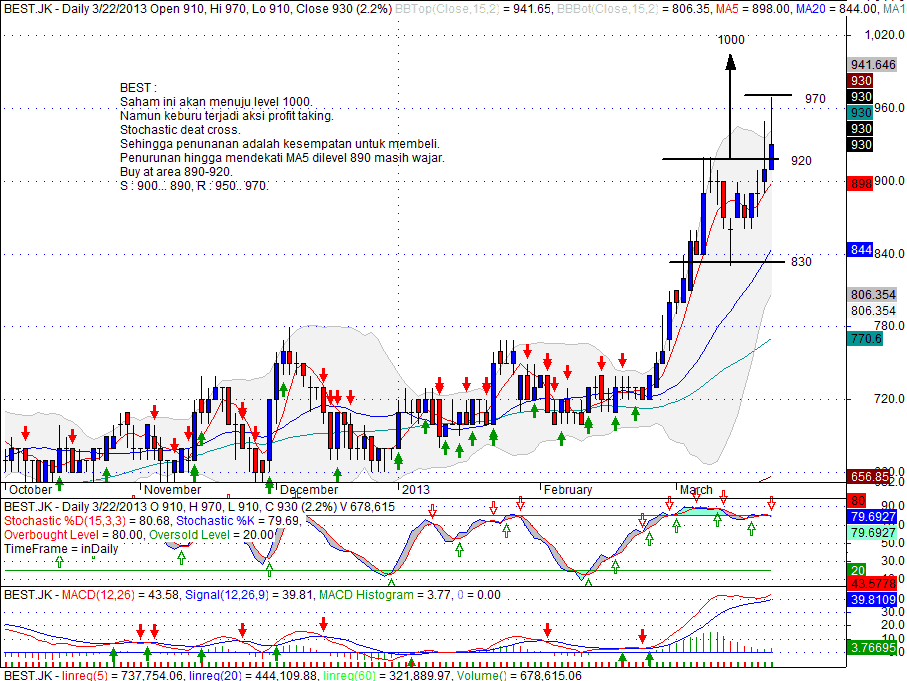This screenshot has width=907, height=681.
Task: Click the 1000 target price label
Action: [731, 40]
